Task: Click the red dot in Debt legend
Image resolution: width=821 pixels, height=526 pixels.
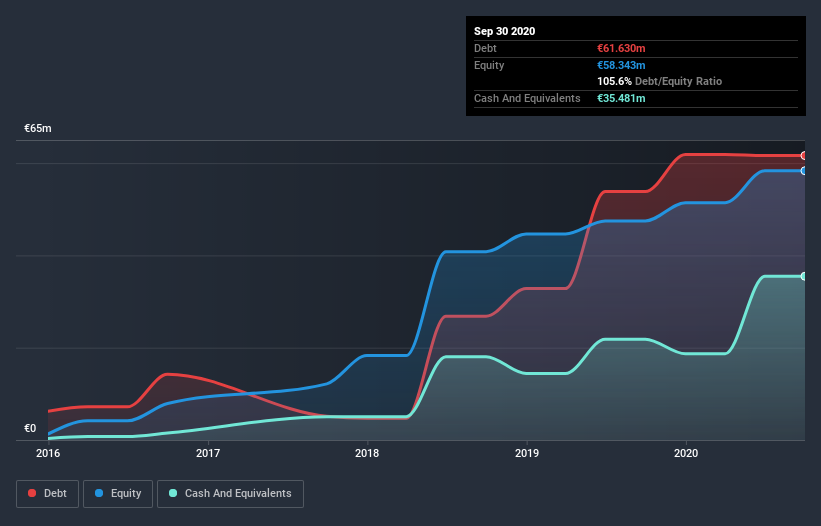Action: [x=32, y=493]
